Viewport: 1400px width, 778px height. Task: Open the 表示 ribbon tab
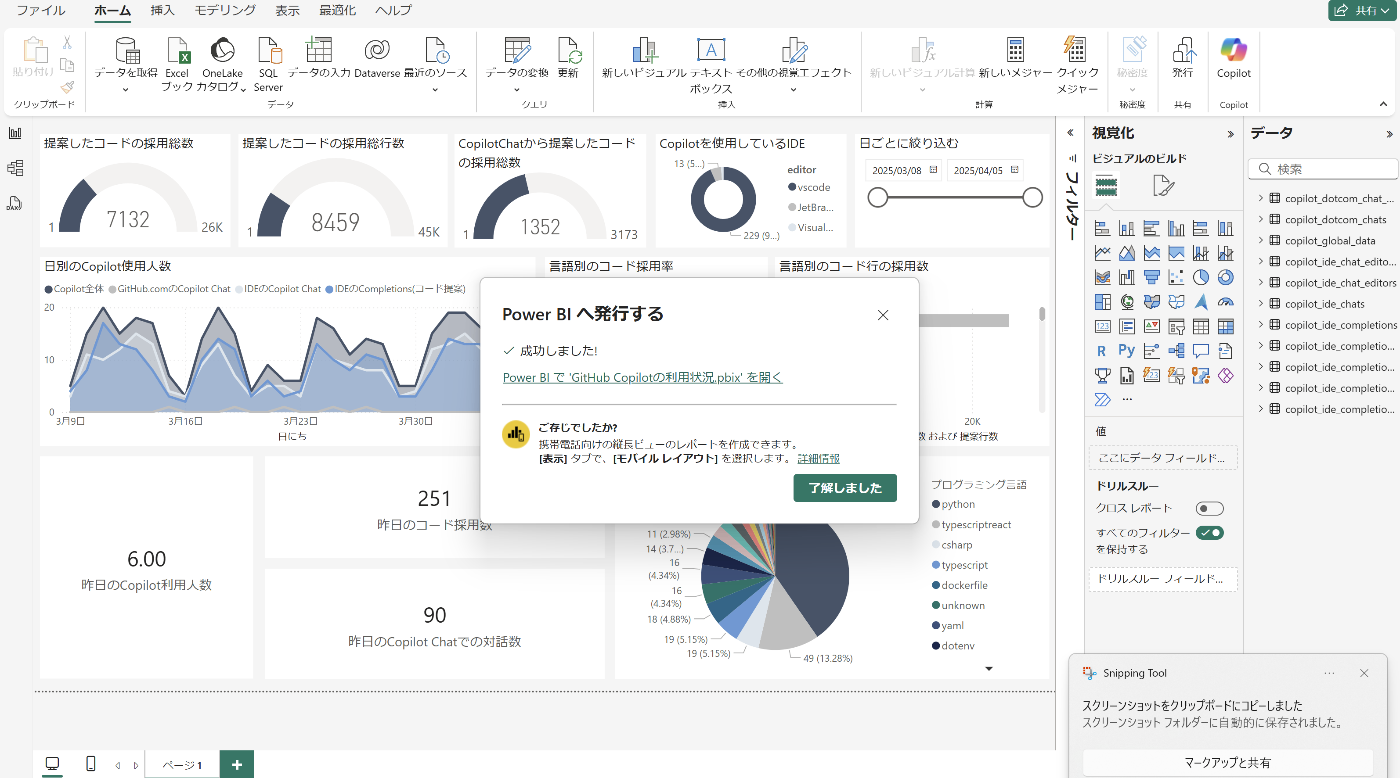point(287,10)
